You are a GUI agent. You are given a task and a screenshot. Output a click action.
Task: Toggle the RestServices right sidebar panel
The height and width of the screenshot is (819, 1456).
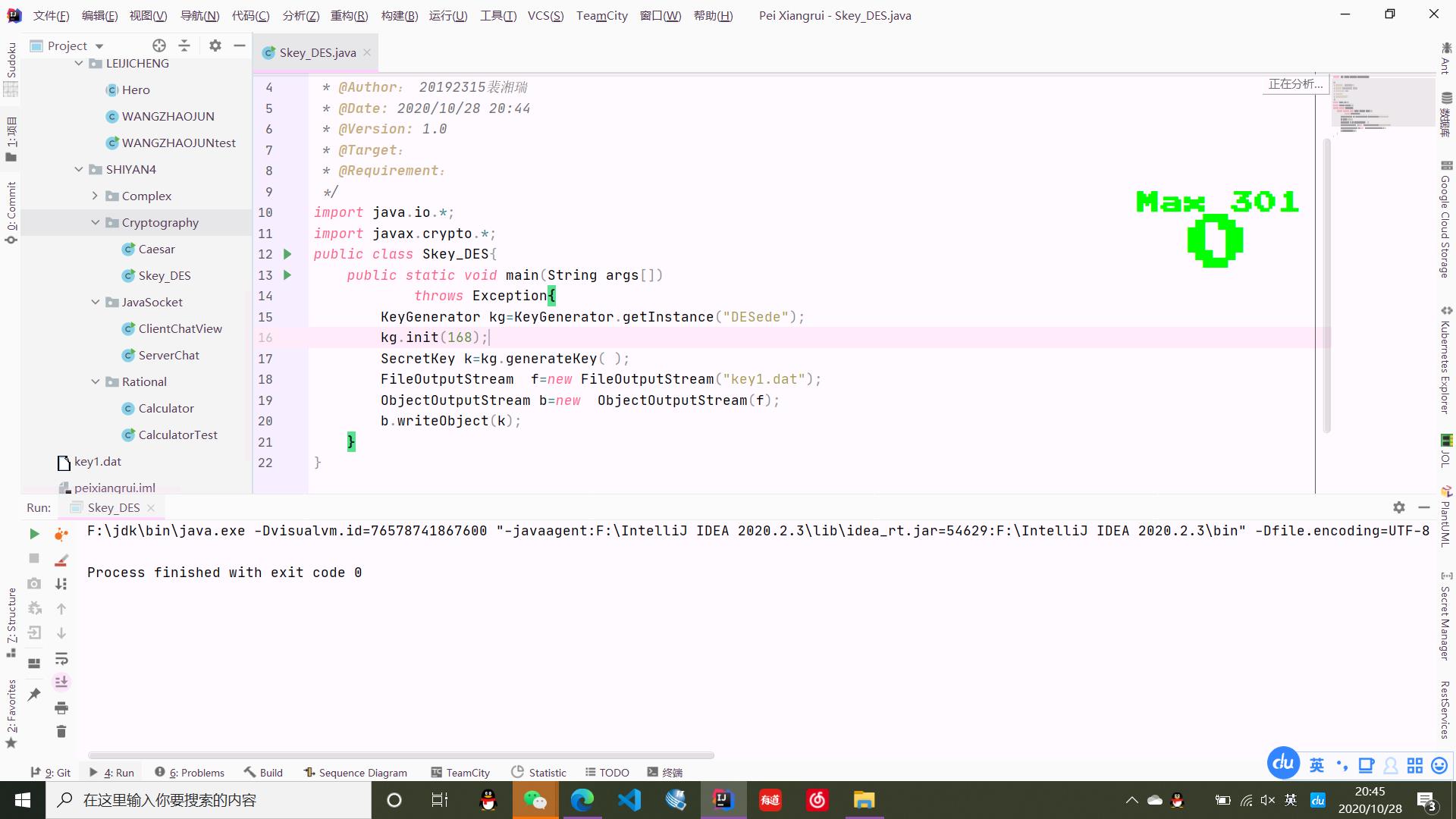point(1445,711)
